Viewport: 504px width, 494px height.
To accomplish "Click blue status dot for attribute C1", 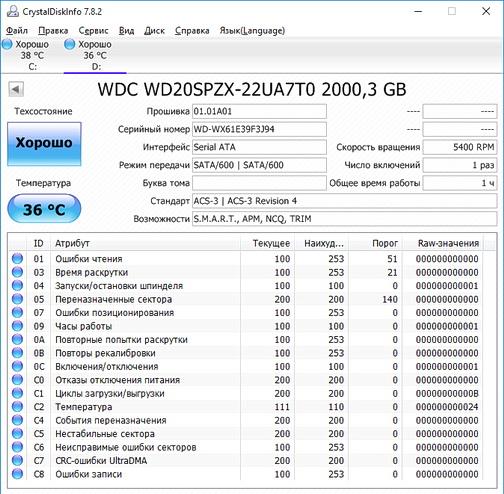I will (x=17, y=393).
